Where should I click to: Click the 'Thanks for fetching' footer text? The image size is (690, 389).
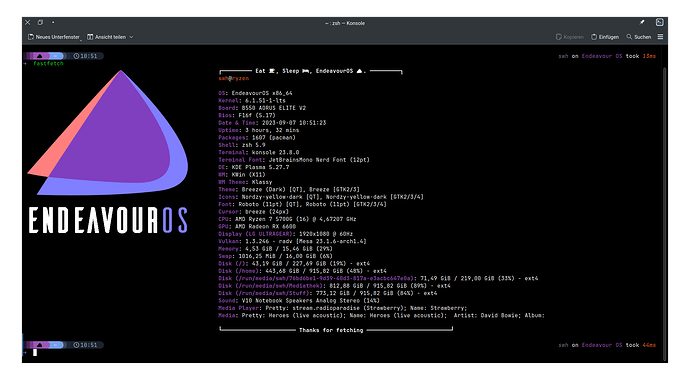coord(331,330)
